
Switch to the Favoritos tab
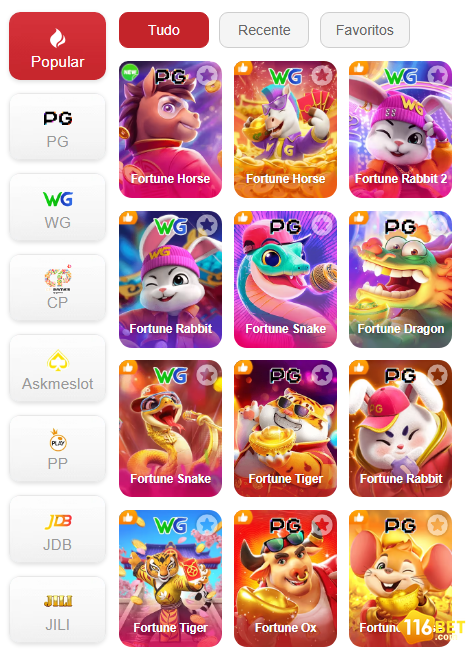tap(365, 30)
